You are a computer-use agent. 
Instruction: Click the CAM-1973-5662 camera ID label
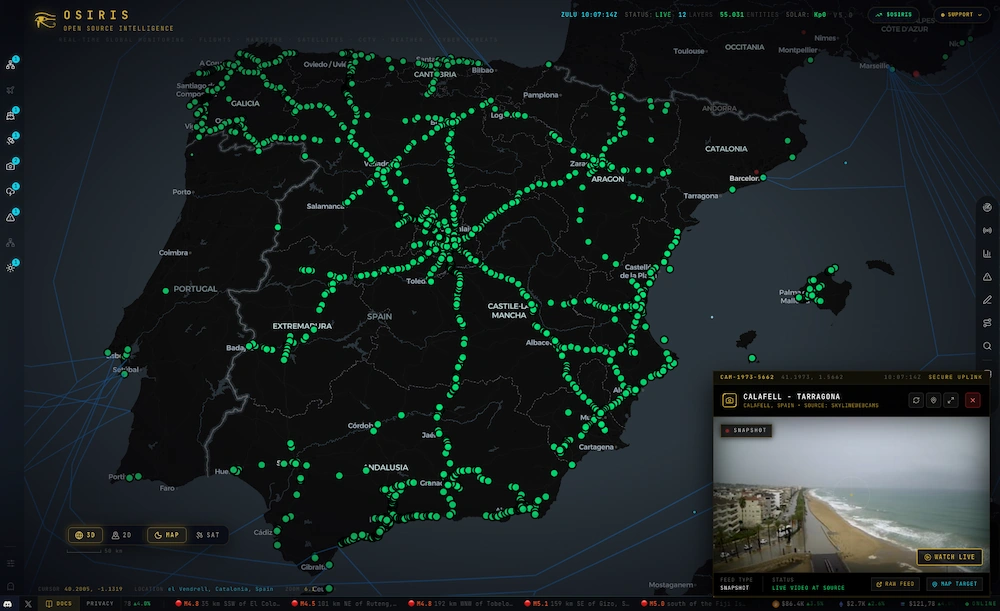pyautogui.click(x=747, y=377)
